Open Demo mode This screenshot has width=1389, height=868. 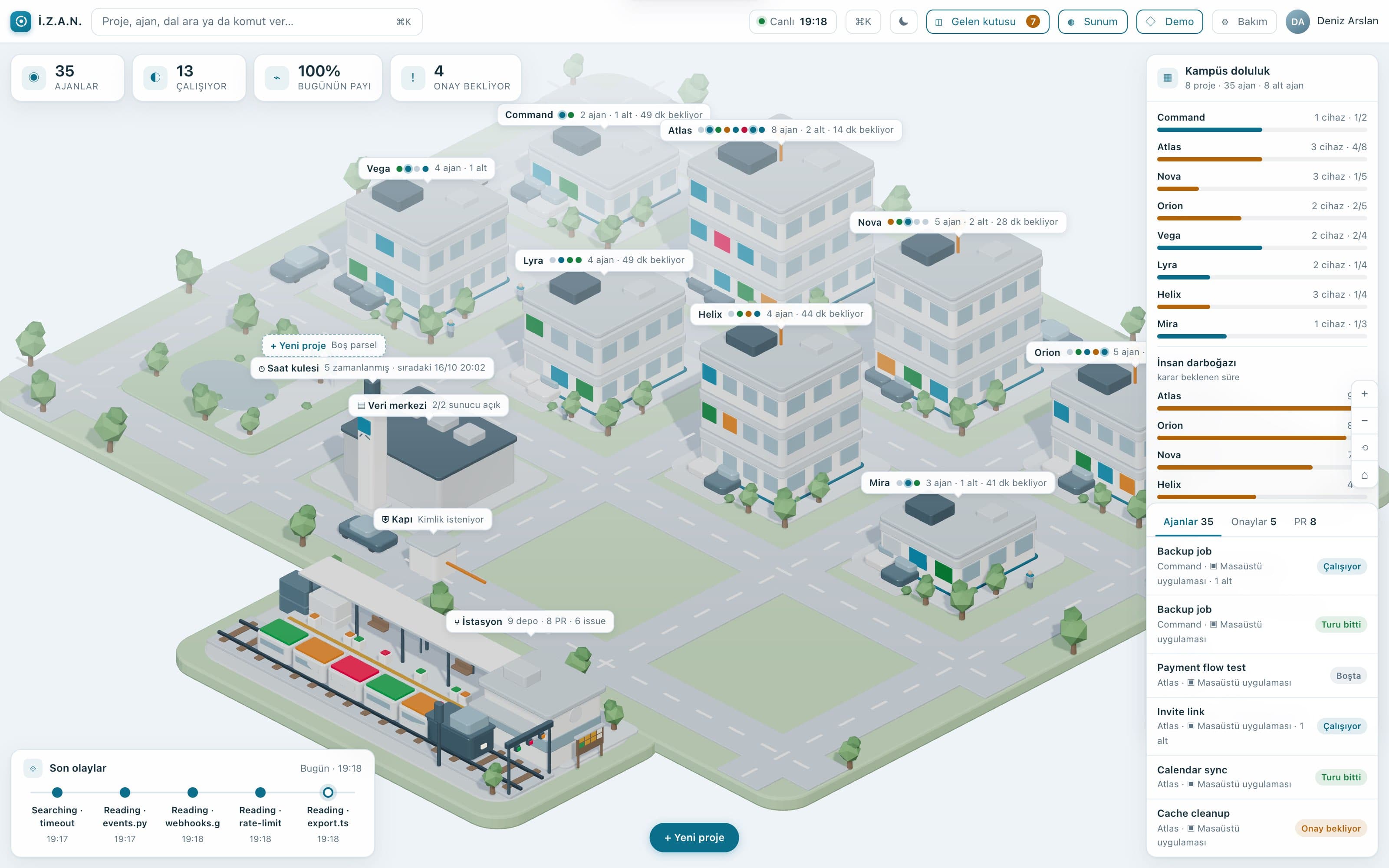click(1169, 22)
